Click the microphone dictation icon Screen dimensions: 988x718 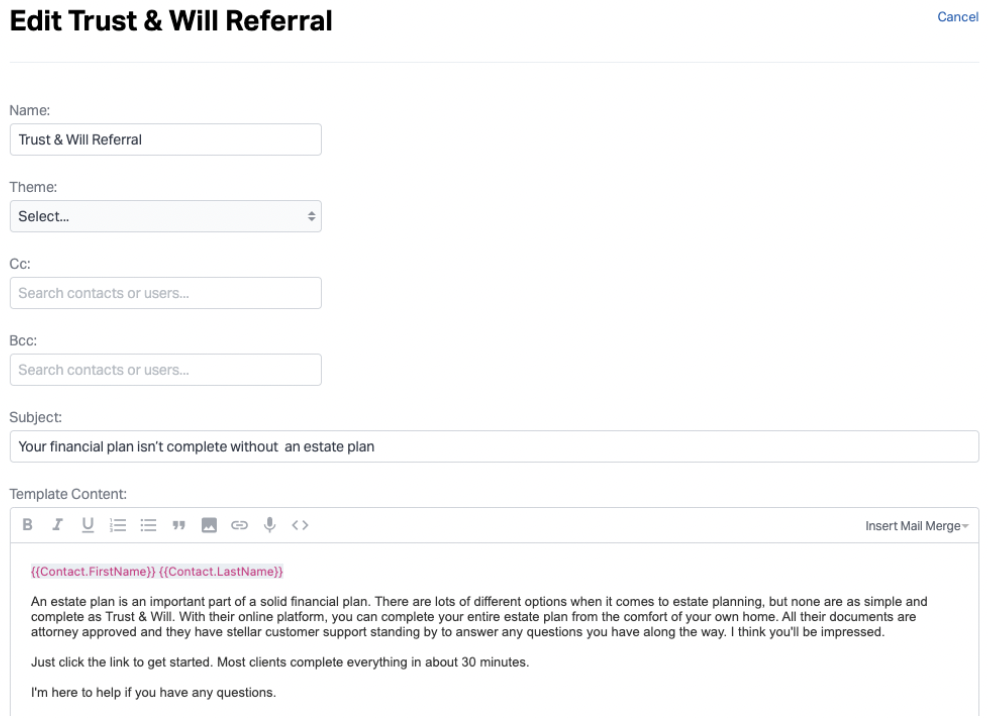pos(269,525)
